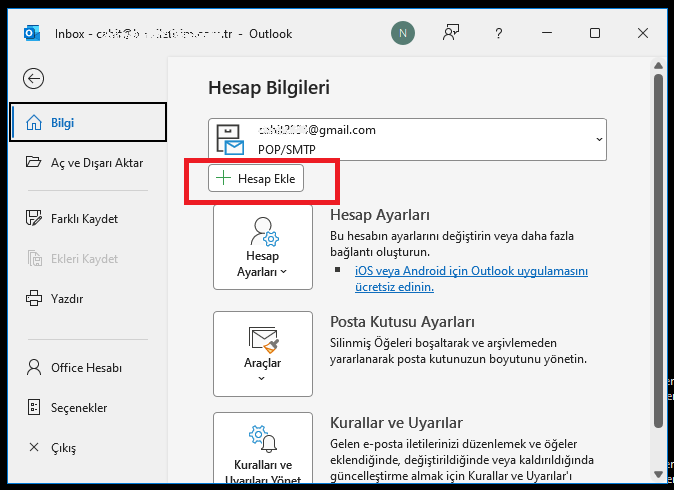Open Office Hesabı page
Image resolution: width=674 pixels, height=490 pixels.
88,368
